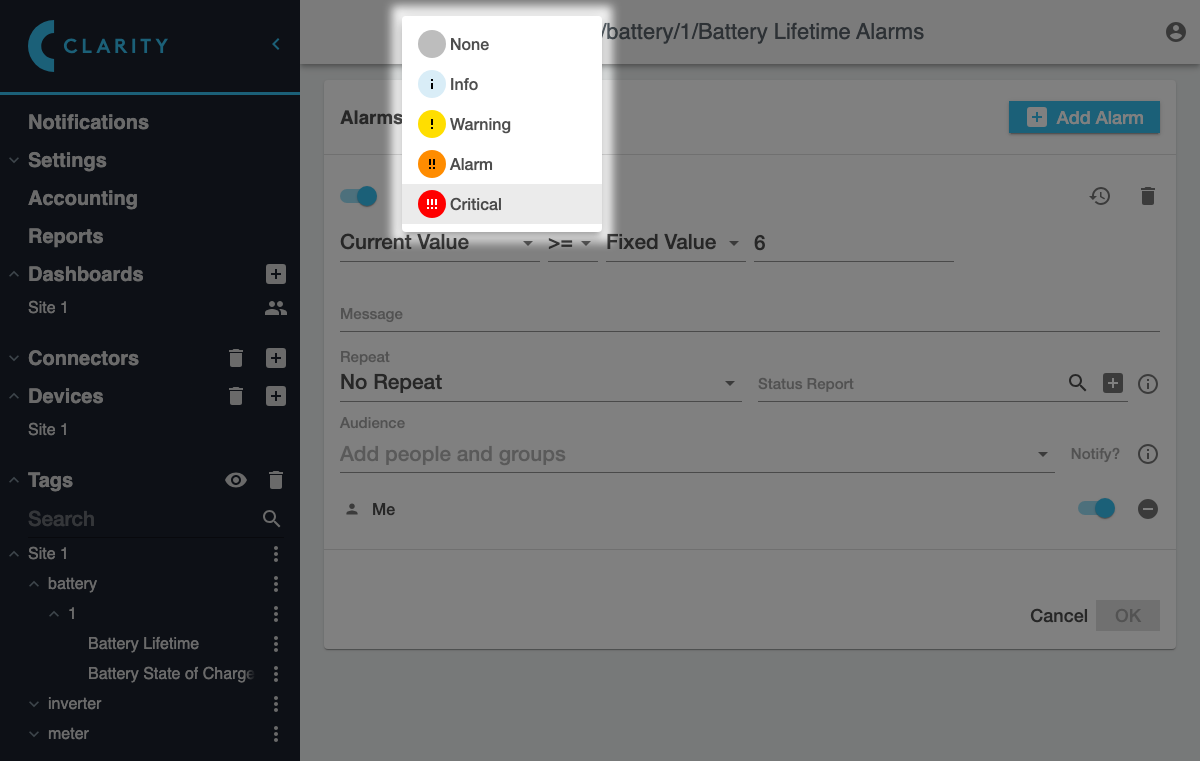Add a new device with the plus icon

tap(276, 396)
